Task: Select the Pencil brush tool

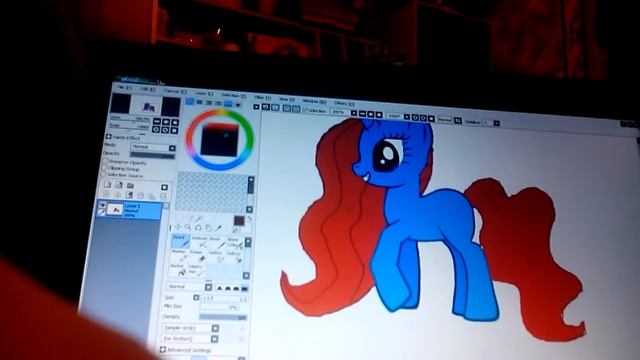Action: tap(180, 241)
